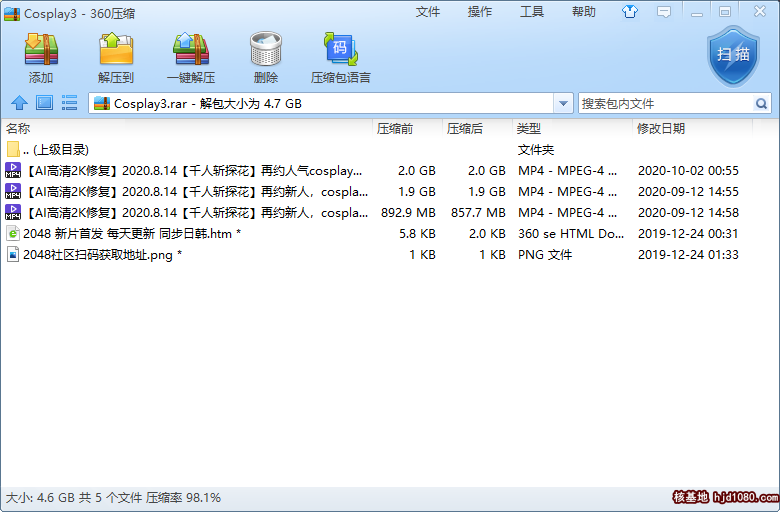Open the 文件 menu

[428, 12]
